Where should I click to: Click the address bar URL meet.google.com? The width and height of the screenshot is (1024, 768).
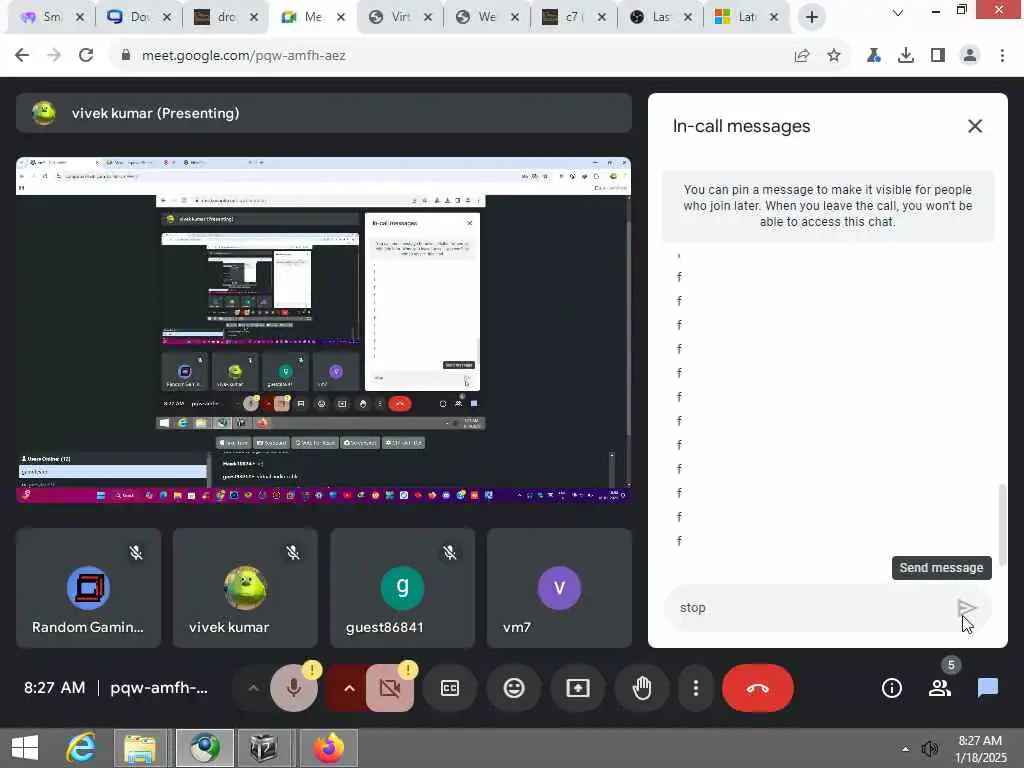pos(244,56)
